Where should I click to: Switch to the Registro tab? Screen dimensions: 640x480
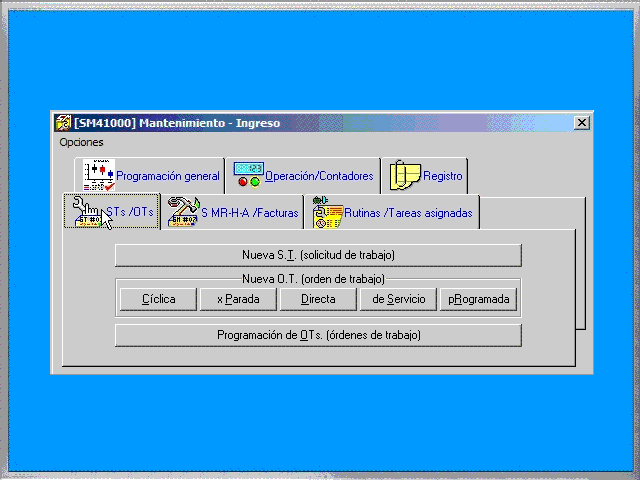(x=424, y=176)
